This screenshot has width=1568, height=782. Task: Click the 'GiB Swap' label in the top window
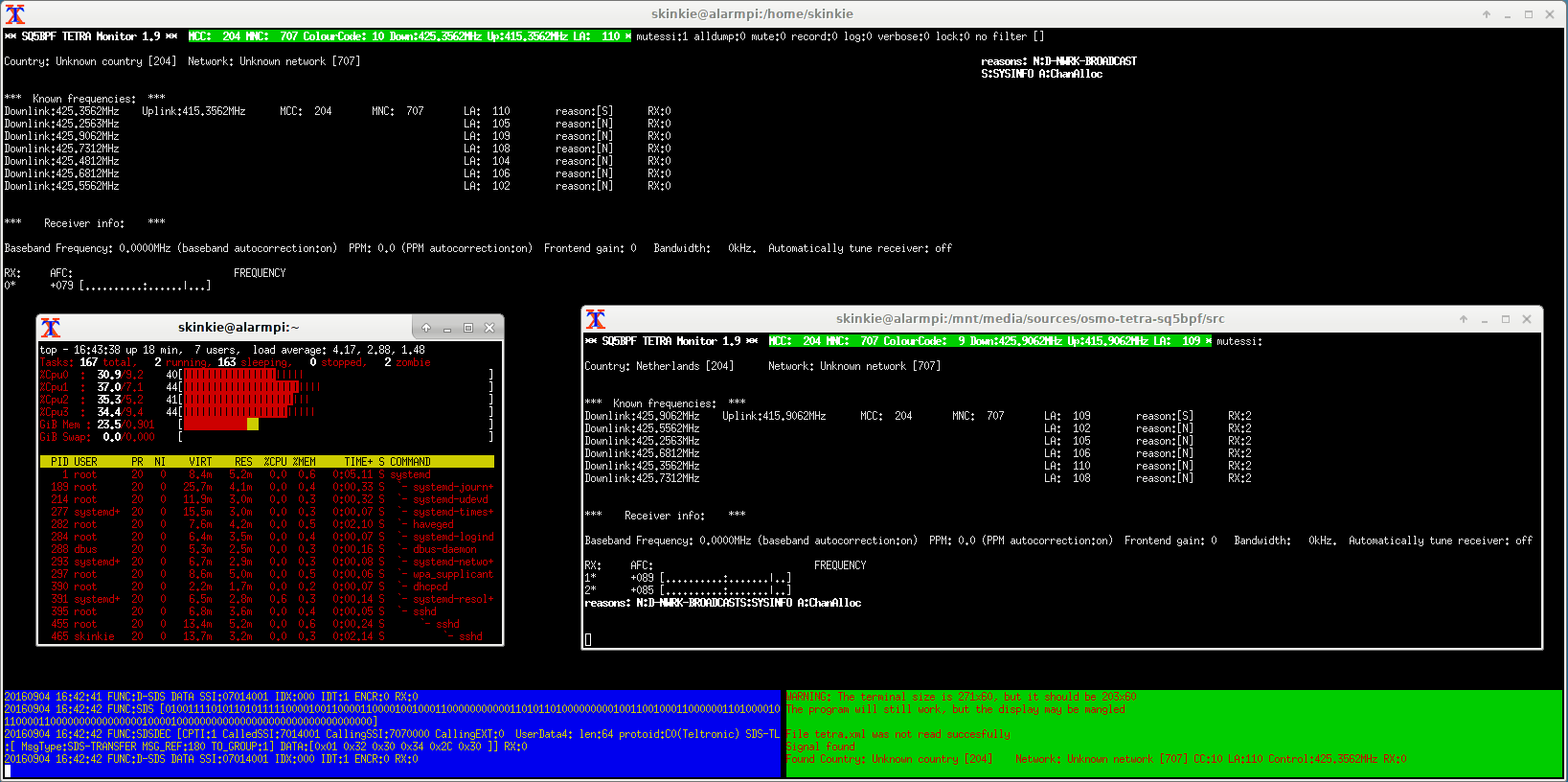pyautogui.click(x=65, y=437)
